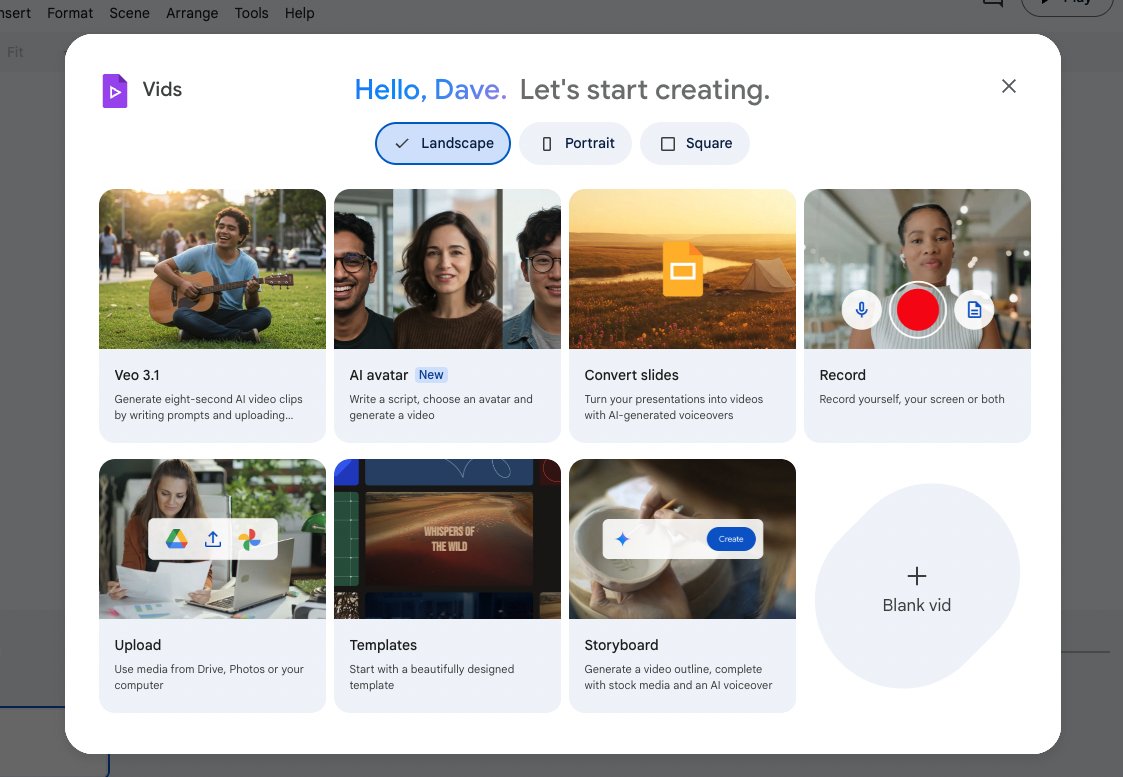Select the Landscape orientation chip
This screenshot has height=777, width=1123.
click(443, 143)
